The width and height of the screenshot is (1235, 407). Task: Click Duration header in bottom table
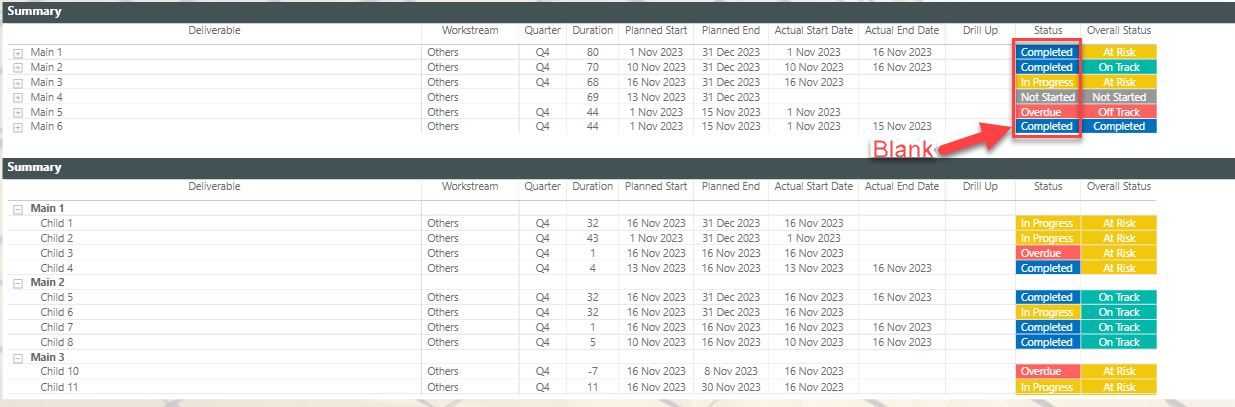coord(593,186)
